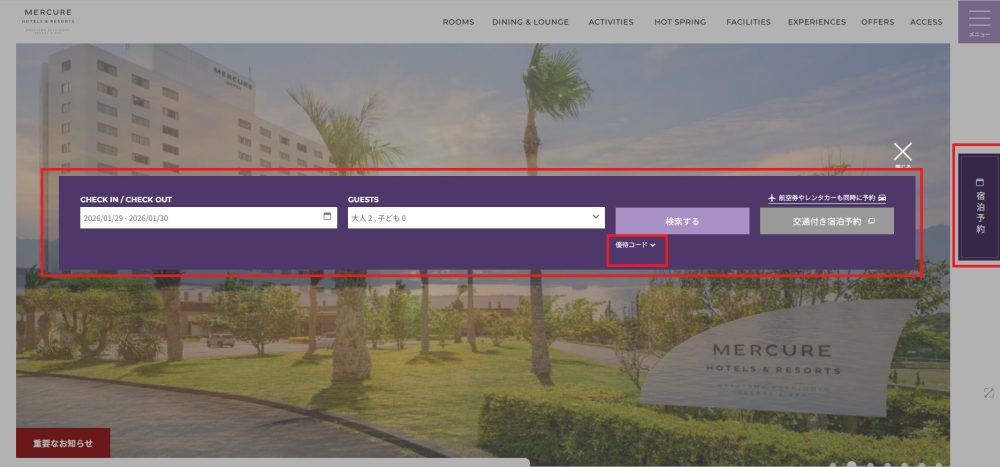This screenshot has width=1000, height=467.
Task: Click the 交通付き宿泊予約 button
Action: [x=826, y=221]
